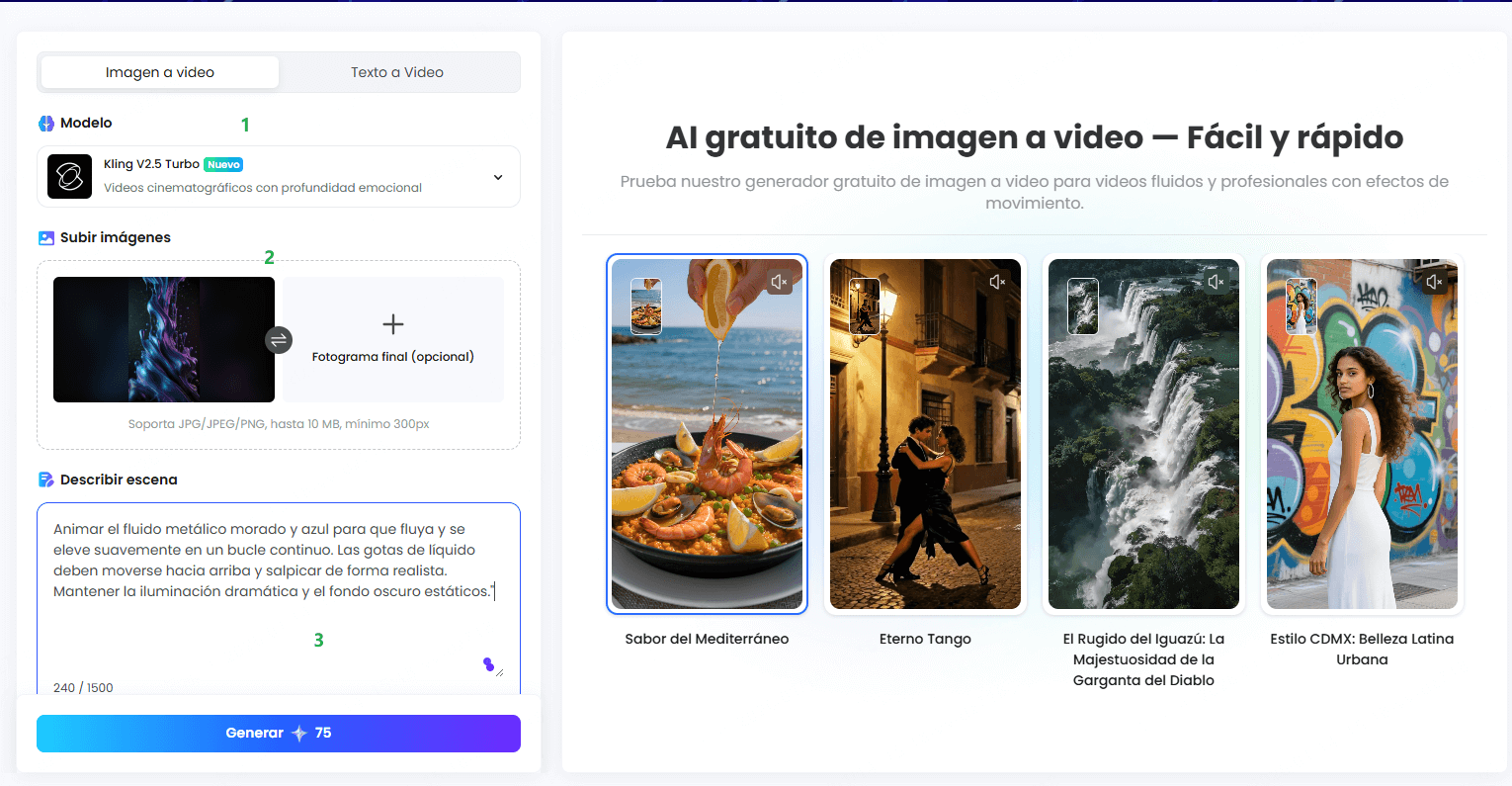This screenshot has height=786, width=1512.
Task: Click the AI enhance icon inside the description box
Action: [489, 665]
